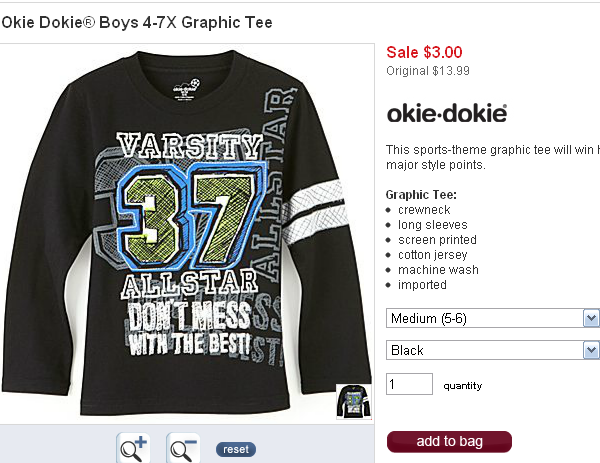Click the Black color selection box
This screenshot has width=600, height=463.
492,350
